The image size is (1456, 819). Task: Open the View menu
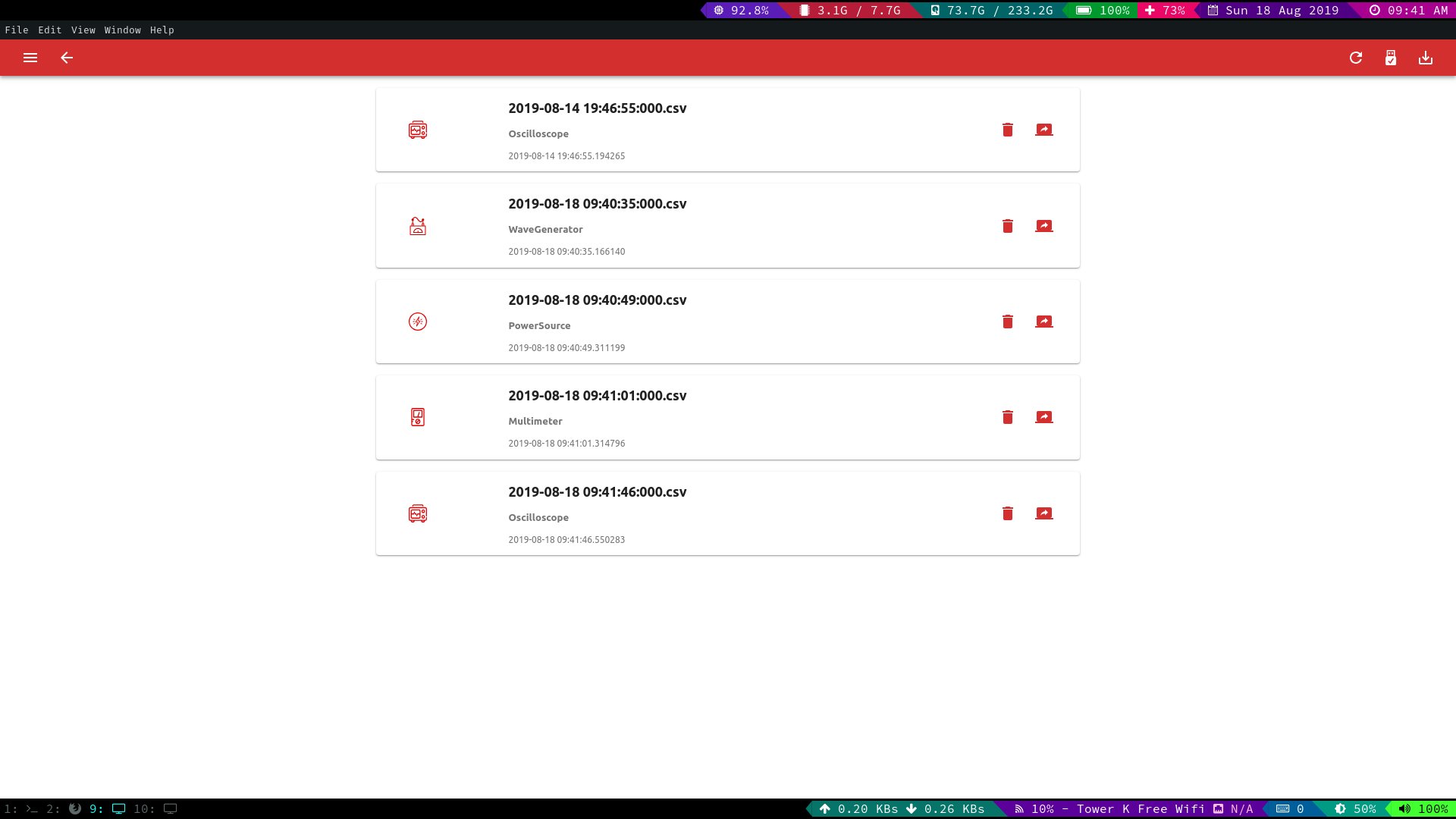83,30
